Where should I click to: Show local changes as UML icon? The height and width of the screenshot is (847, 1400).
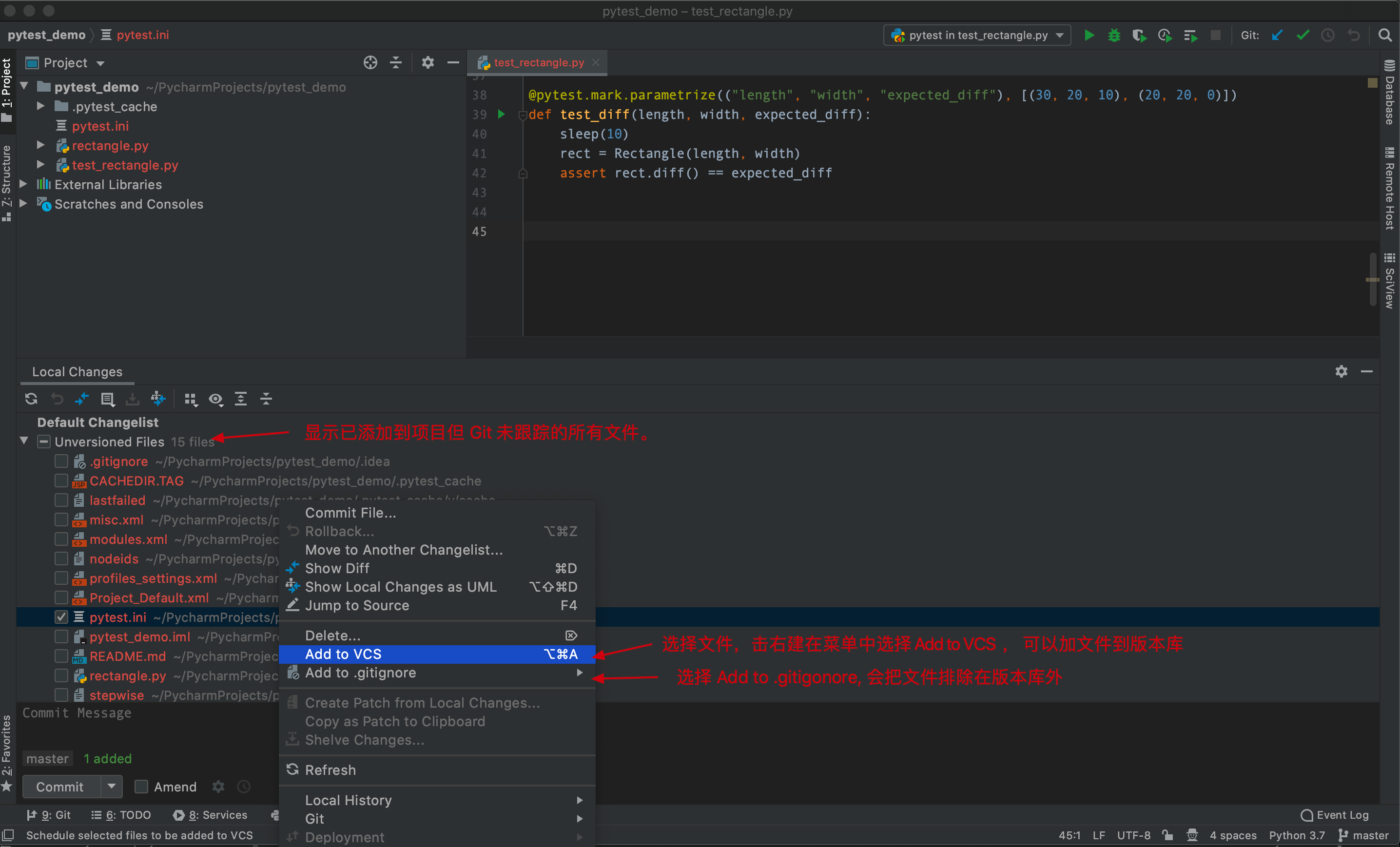click(158, 399)
